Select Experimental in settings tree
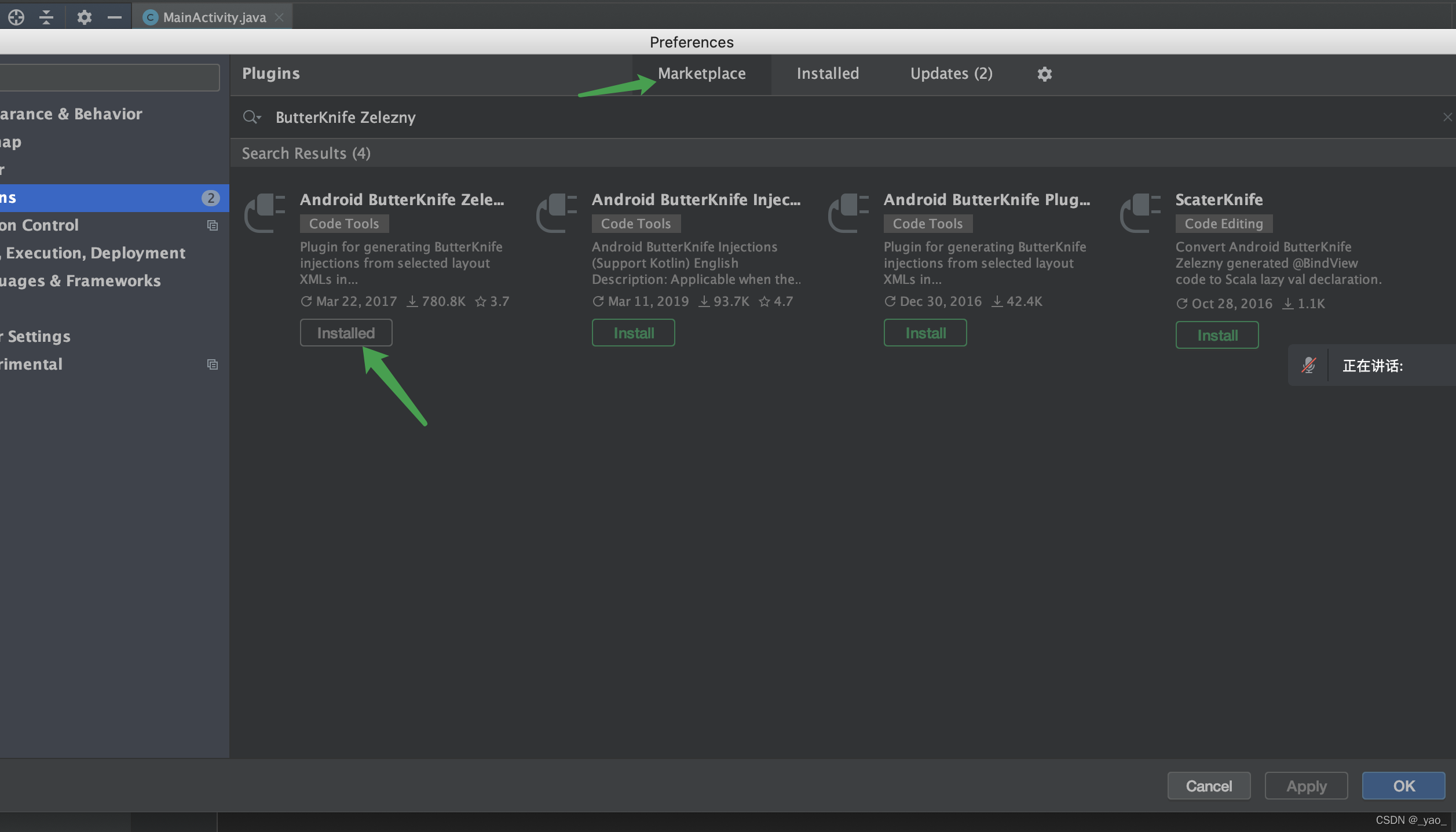The height and width of the screenshot is (832, 1456). (115, 364)
